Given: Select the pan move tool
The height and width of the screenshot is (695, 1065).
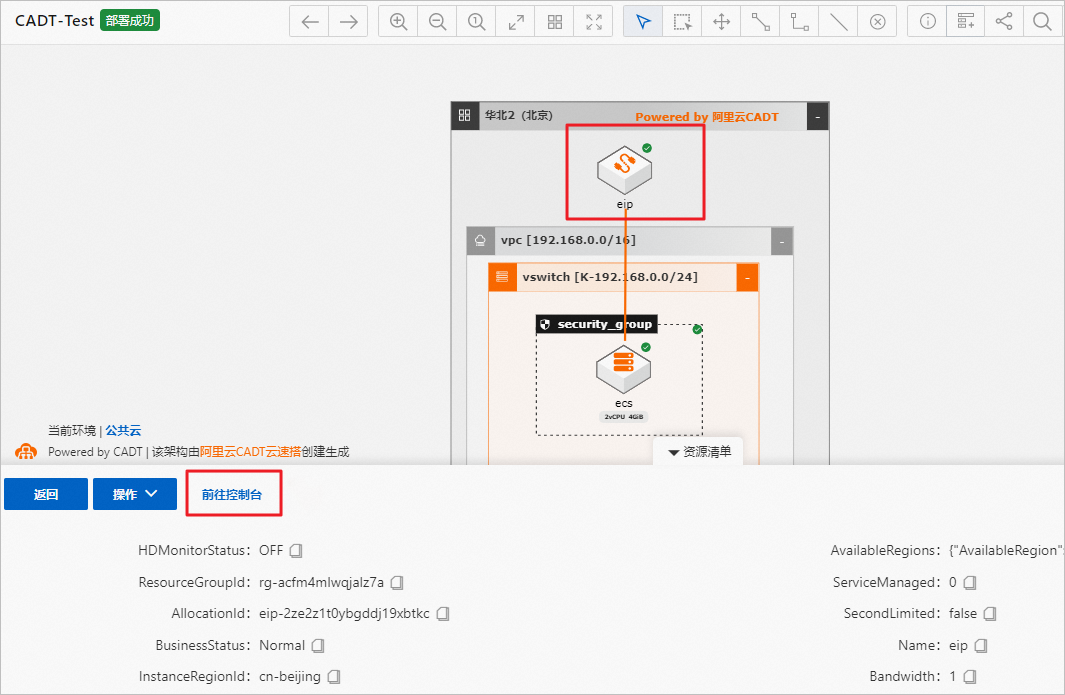Looking at the screenshot, I should pyautogui.click(x=721, y=22).
